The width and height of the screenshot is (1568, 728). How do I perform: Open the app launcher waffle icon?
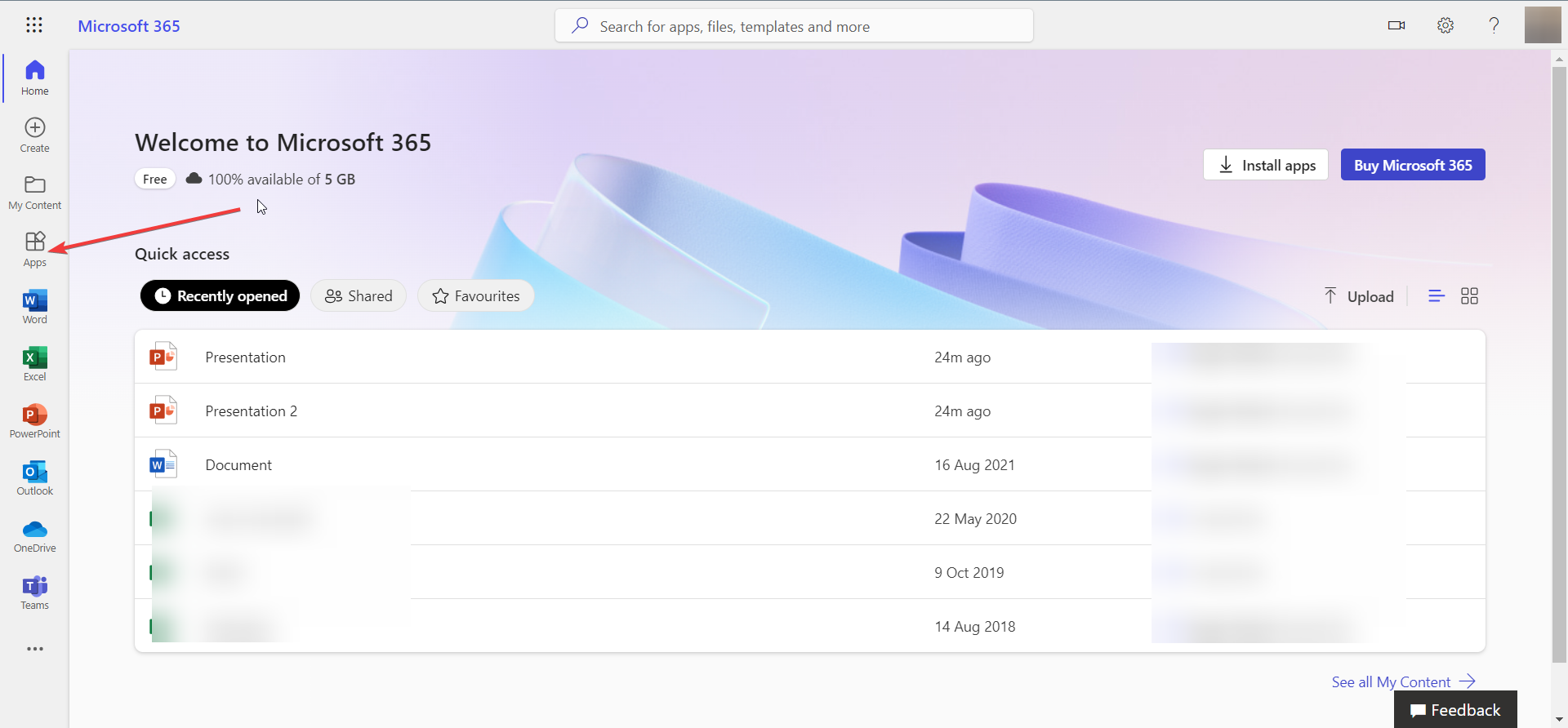(x=34, y=25)
